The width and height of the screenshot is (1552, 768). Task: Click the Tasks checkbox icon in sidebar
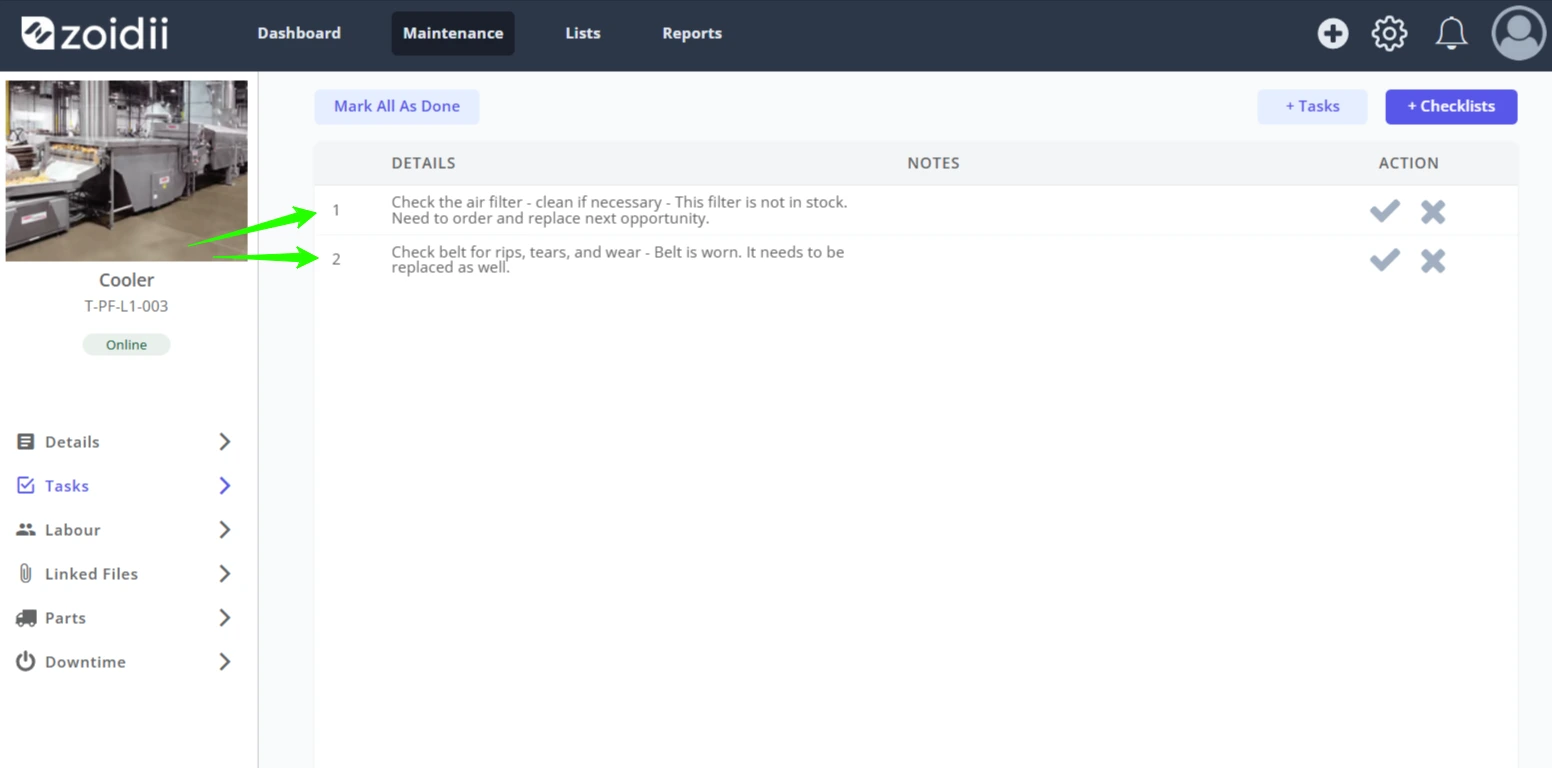(26, 485)
